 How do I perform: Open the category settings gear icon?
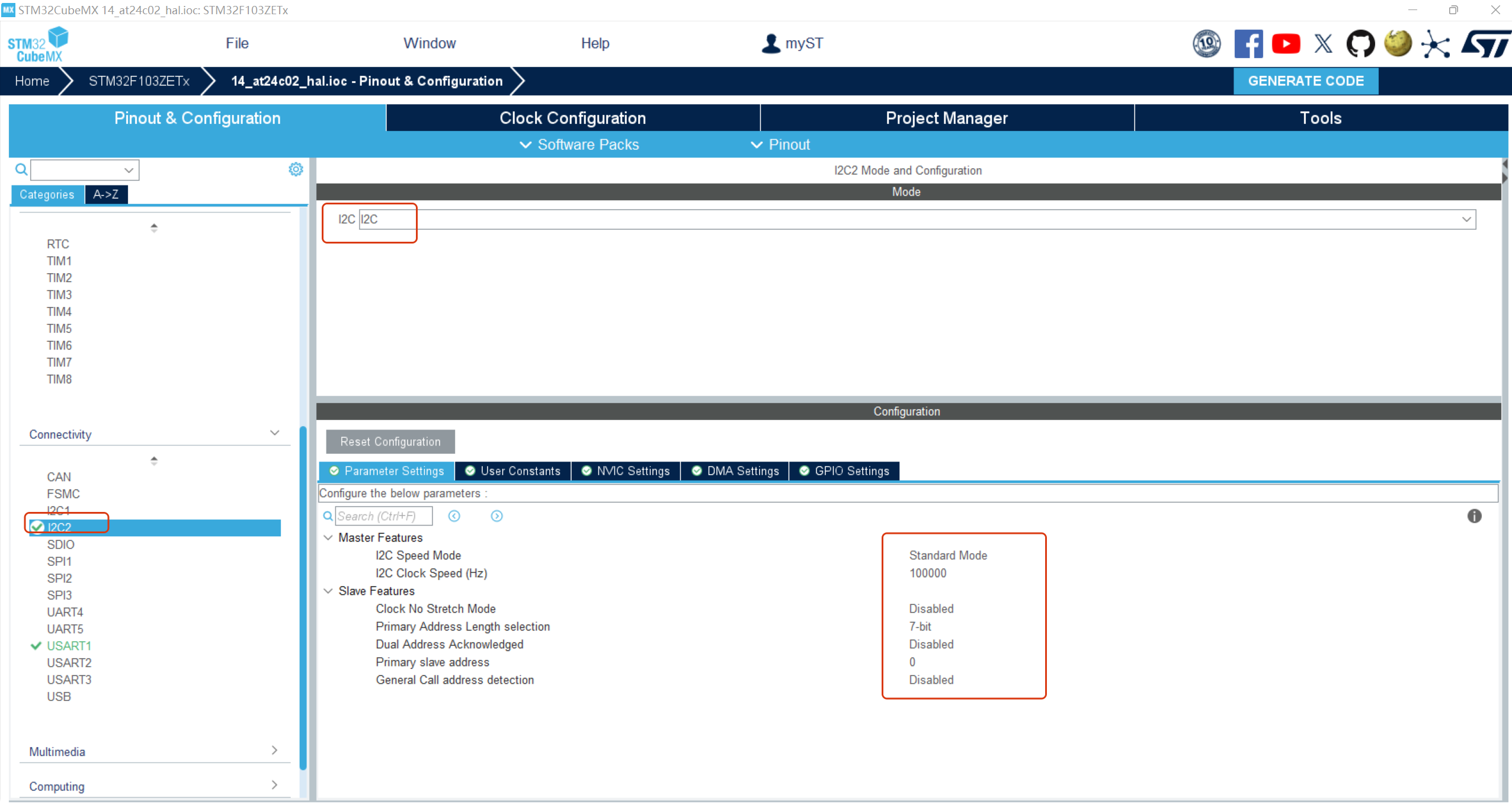point(296,169)
